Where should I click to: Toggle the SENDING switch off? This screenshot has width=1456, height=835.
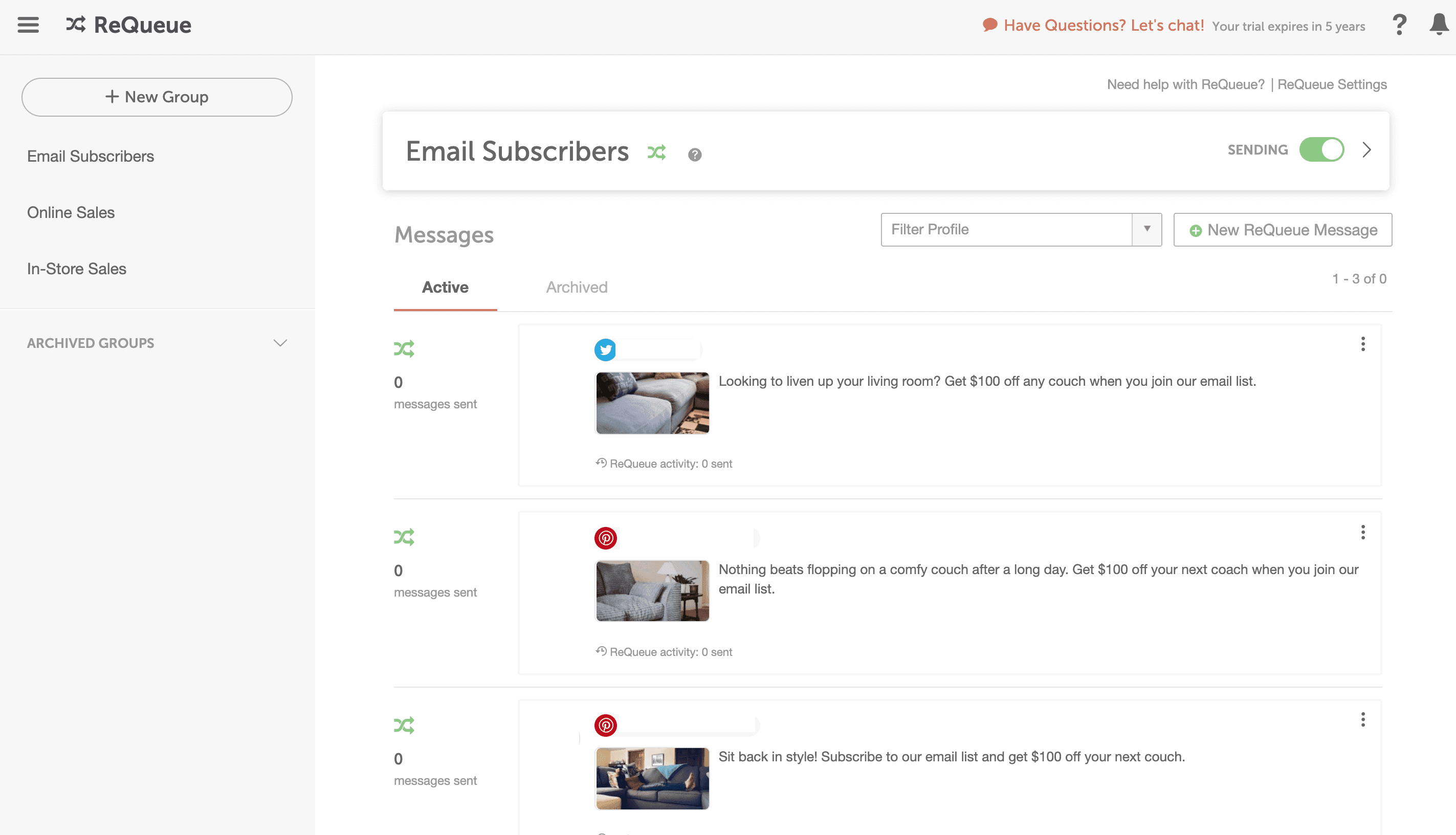pyautogui.click(x=1321, y=150)
